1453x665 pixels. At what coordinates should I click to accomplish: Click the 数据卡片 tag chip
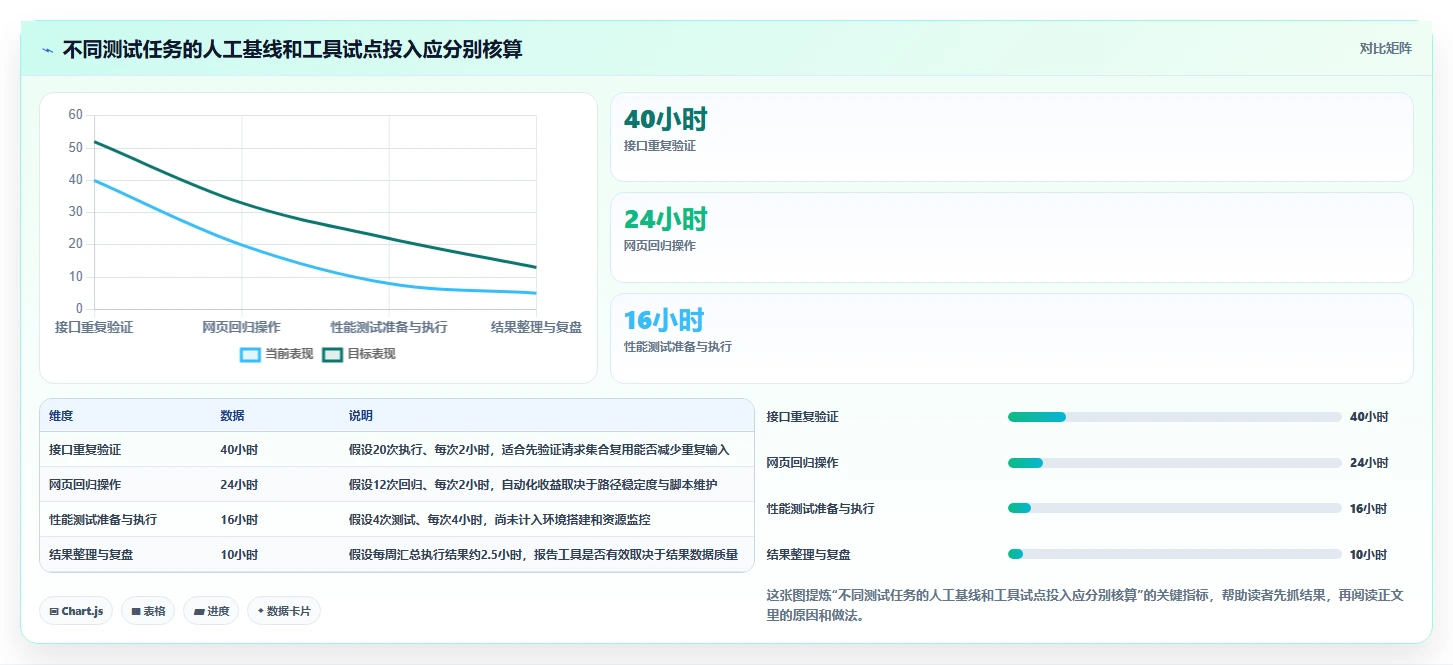point(284,611)
